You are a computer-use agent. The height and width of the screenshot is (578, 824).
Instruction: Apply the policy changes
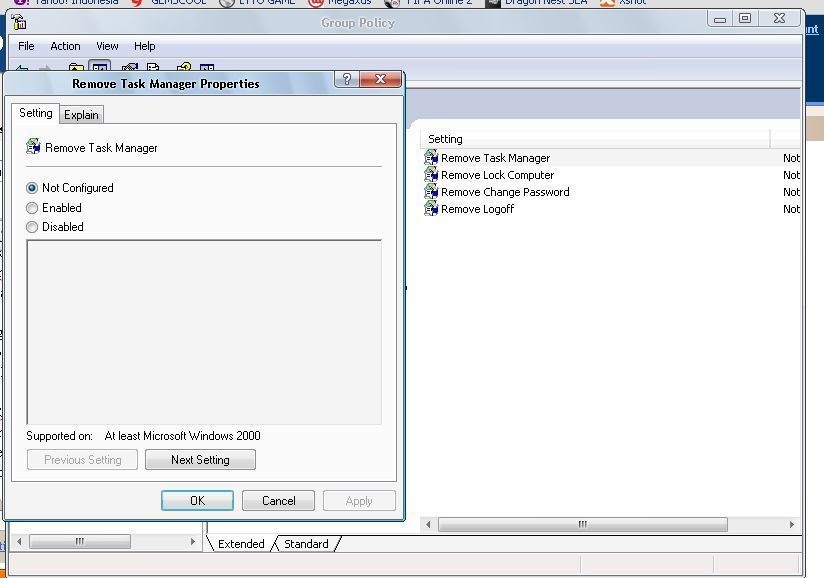tap(359, 500)
